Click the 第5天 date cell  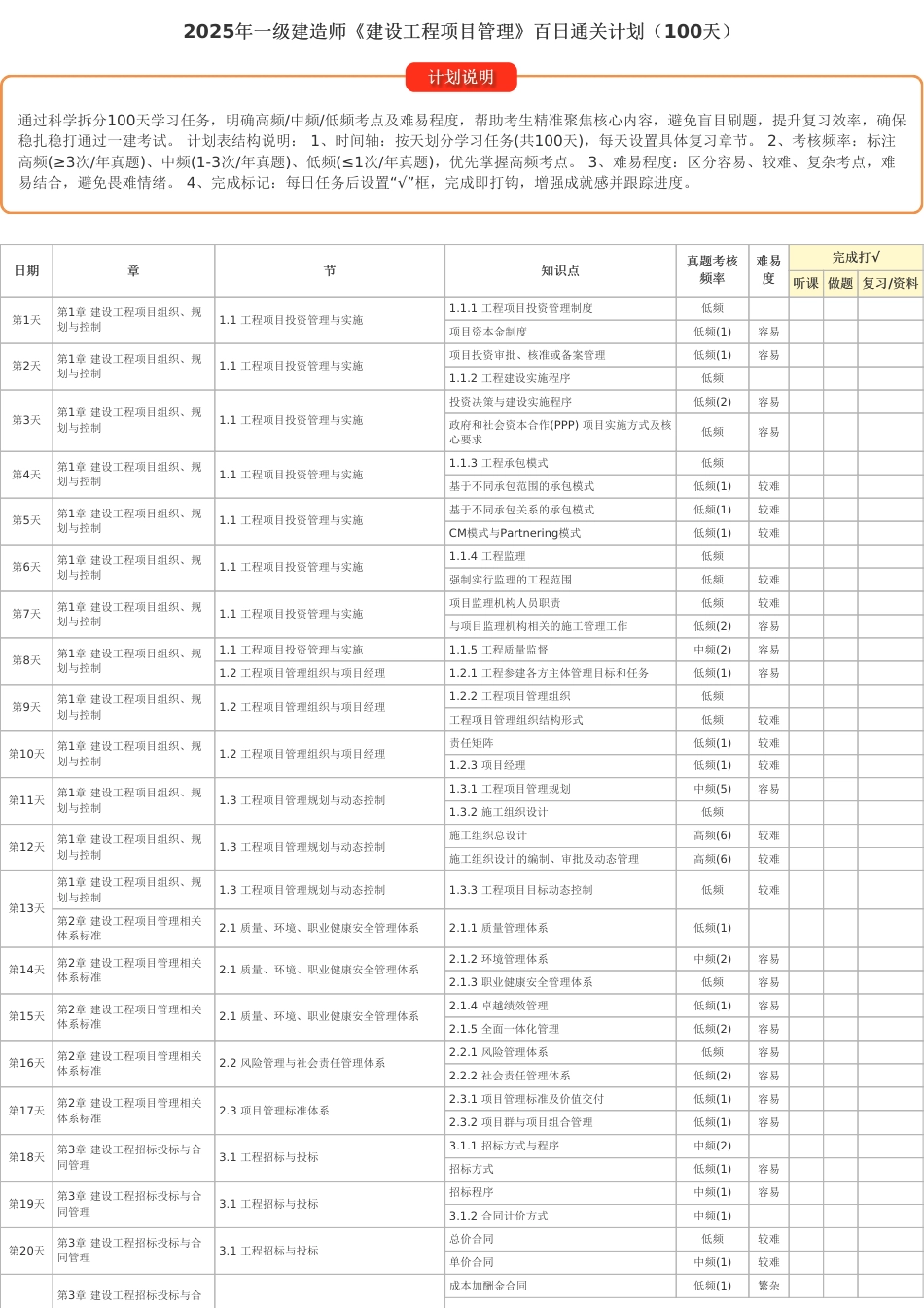pos(26,520)
